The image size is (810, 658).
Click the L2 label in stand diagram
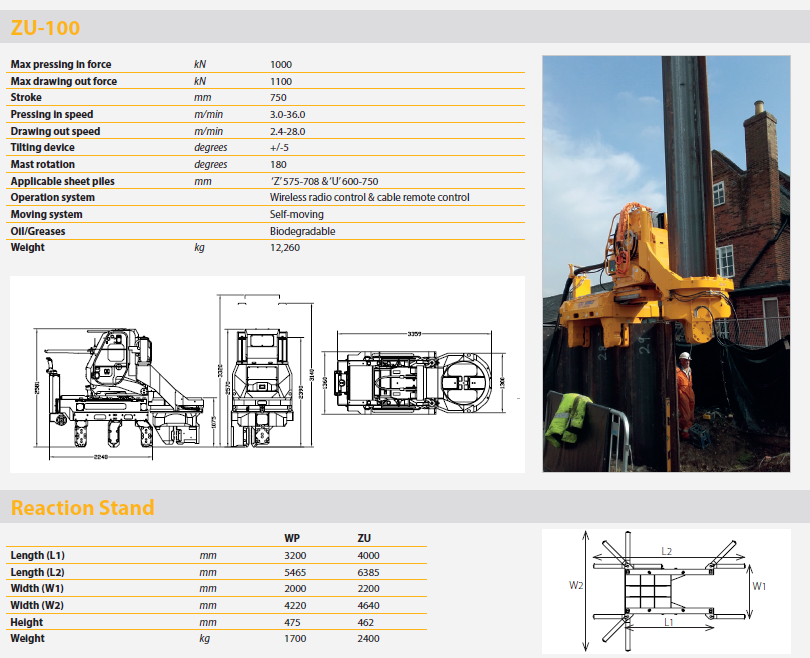click(666, 552)
